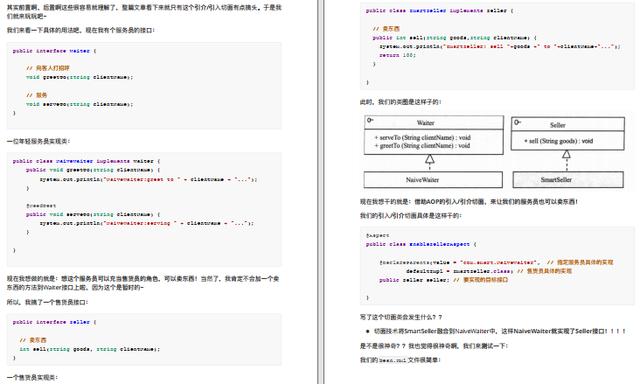Click 'public int sell(String goods,String clientName) {' line

click(455, 38)
